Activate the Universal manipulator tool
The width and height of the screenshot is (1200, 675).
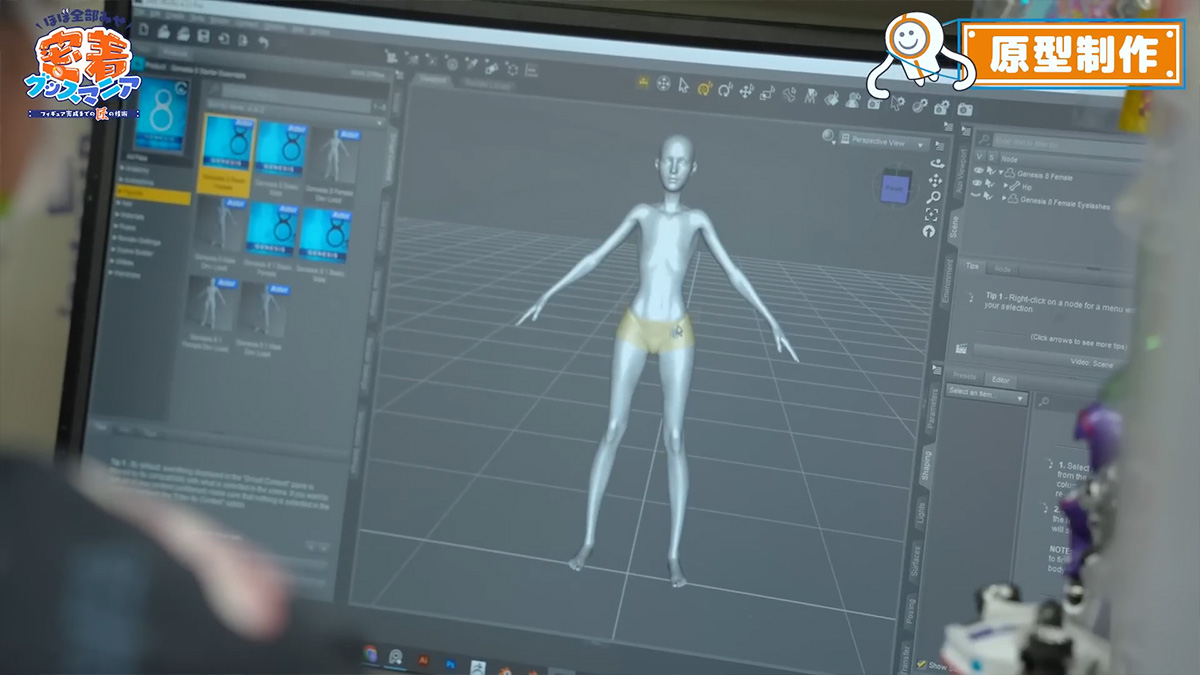(x=704, y=88)
